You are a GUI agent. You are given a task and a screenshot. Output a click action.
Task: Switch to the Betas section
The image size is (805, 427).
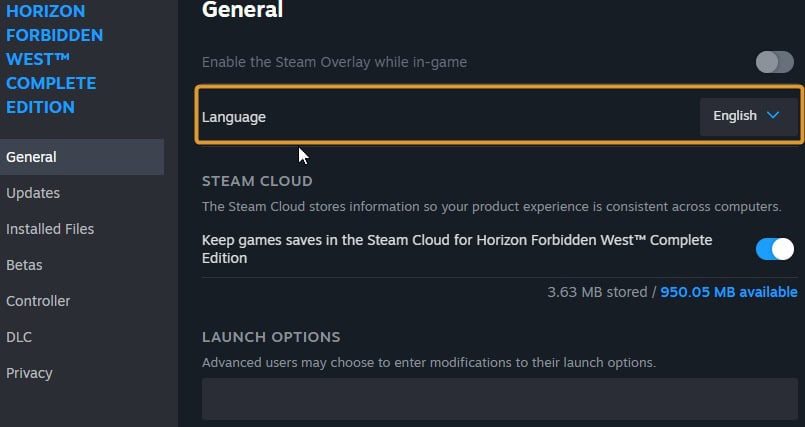(24, 265)
